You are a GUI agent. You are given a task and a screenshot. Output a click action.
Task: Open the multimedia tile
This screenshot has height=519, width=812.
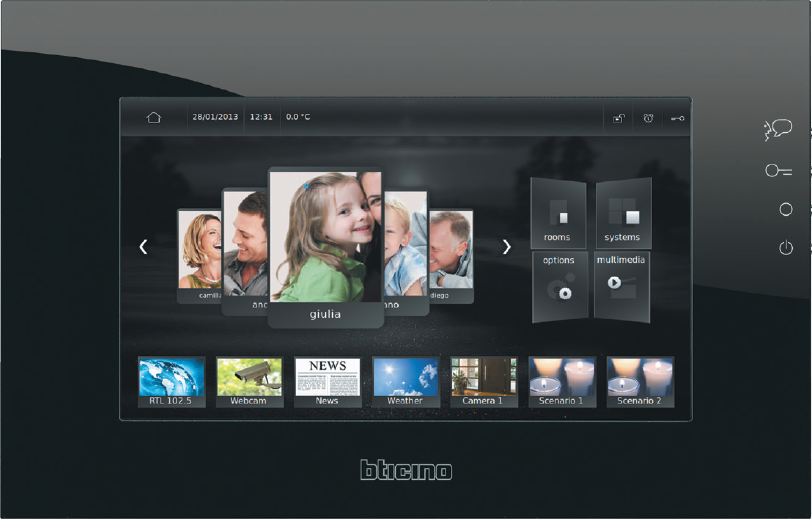[622, 286]
